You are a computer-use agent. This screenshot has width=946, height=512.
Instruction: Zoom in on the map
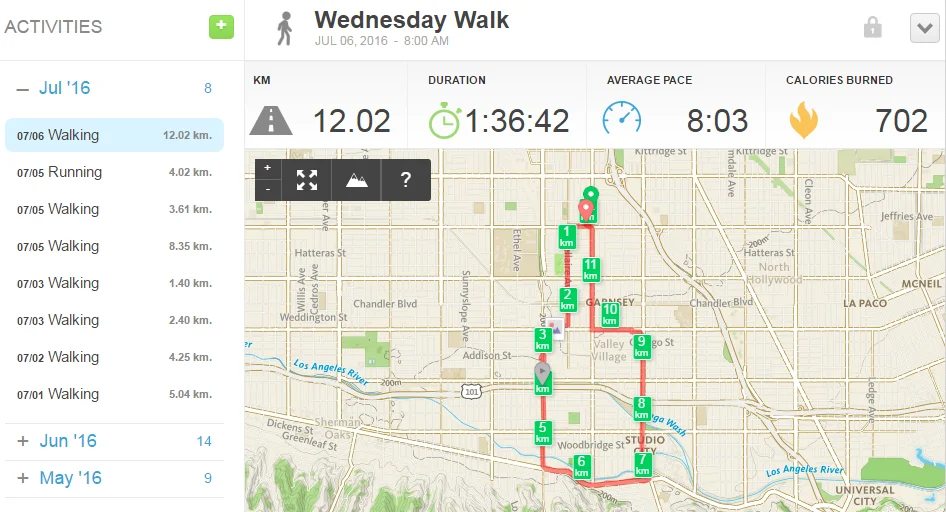(267, 169)
